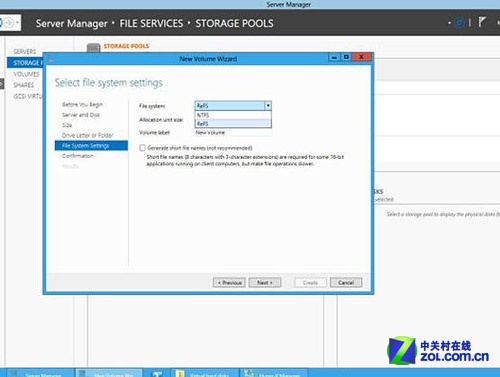Image resolution: width=500 pixels, height=377 pixels.
Task: Click Server Manager in the breadcrumb
Action: pos(72,23)
